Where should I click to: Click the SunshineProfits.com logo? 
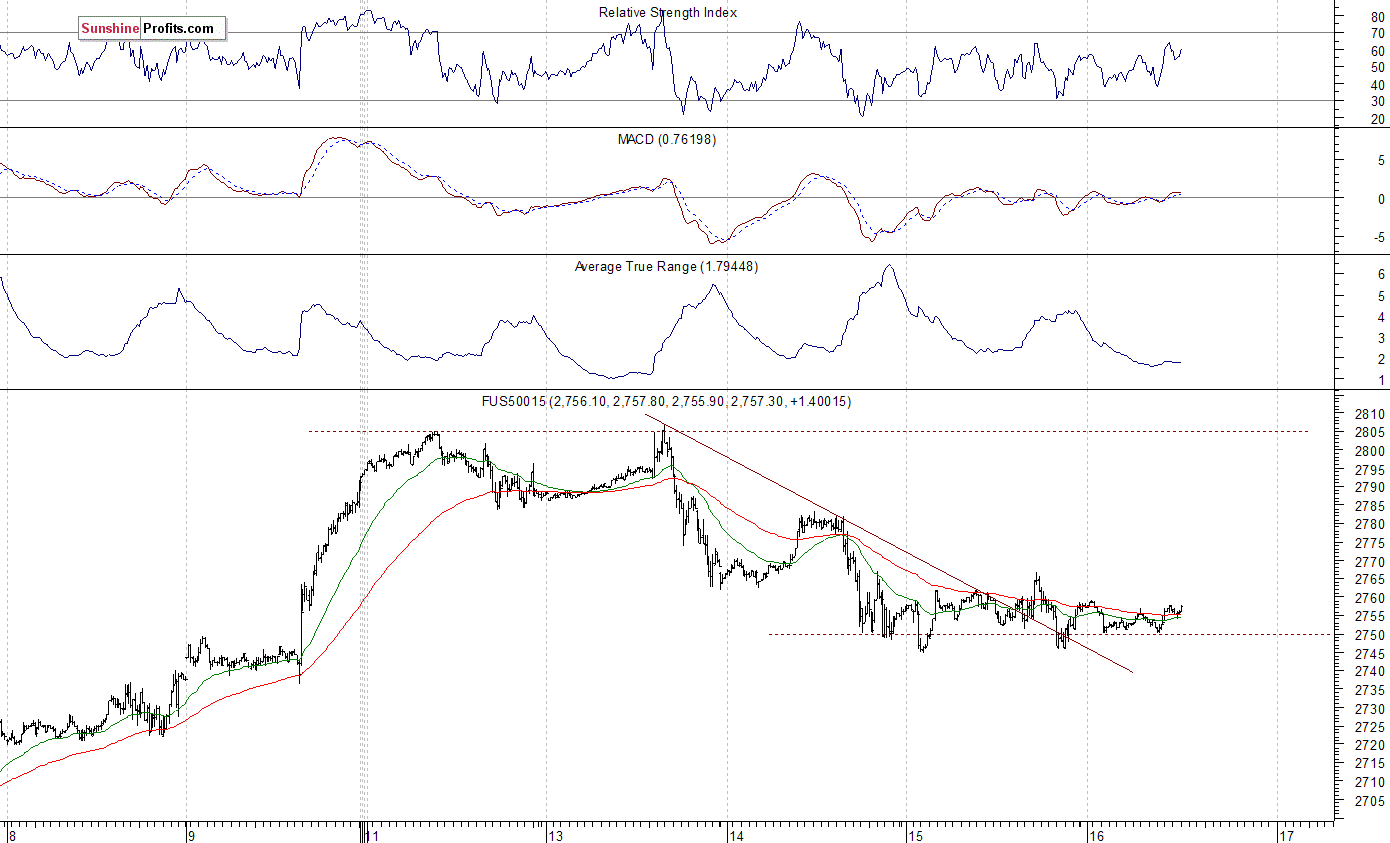152,28
